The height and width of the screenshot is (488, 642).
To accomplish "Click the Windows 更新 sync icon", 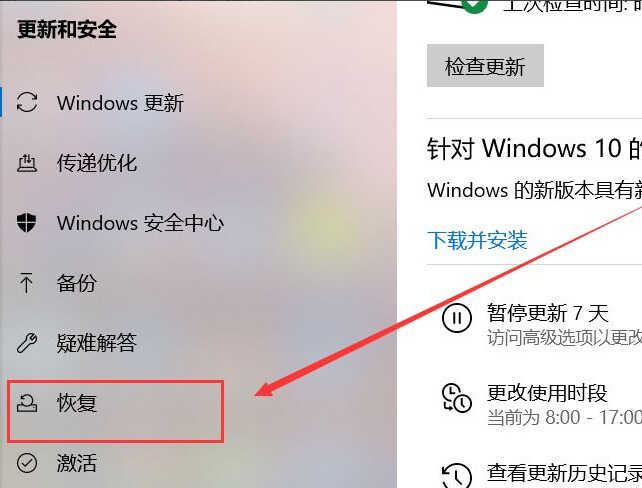I will tap(27, 102).
